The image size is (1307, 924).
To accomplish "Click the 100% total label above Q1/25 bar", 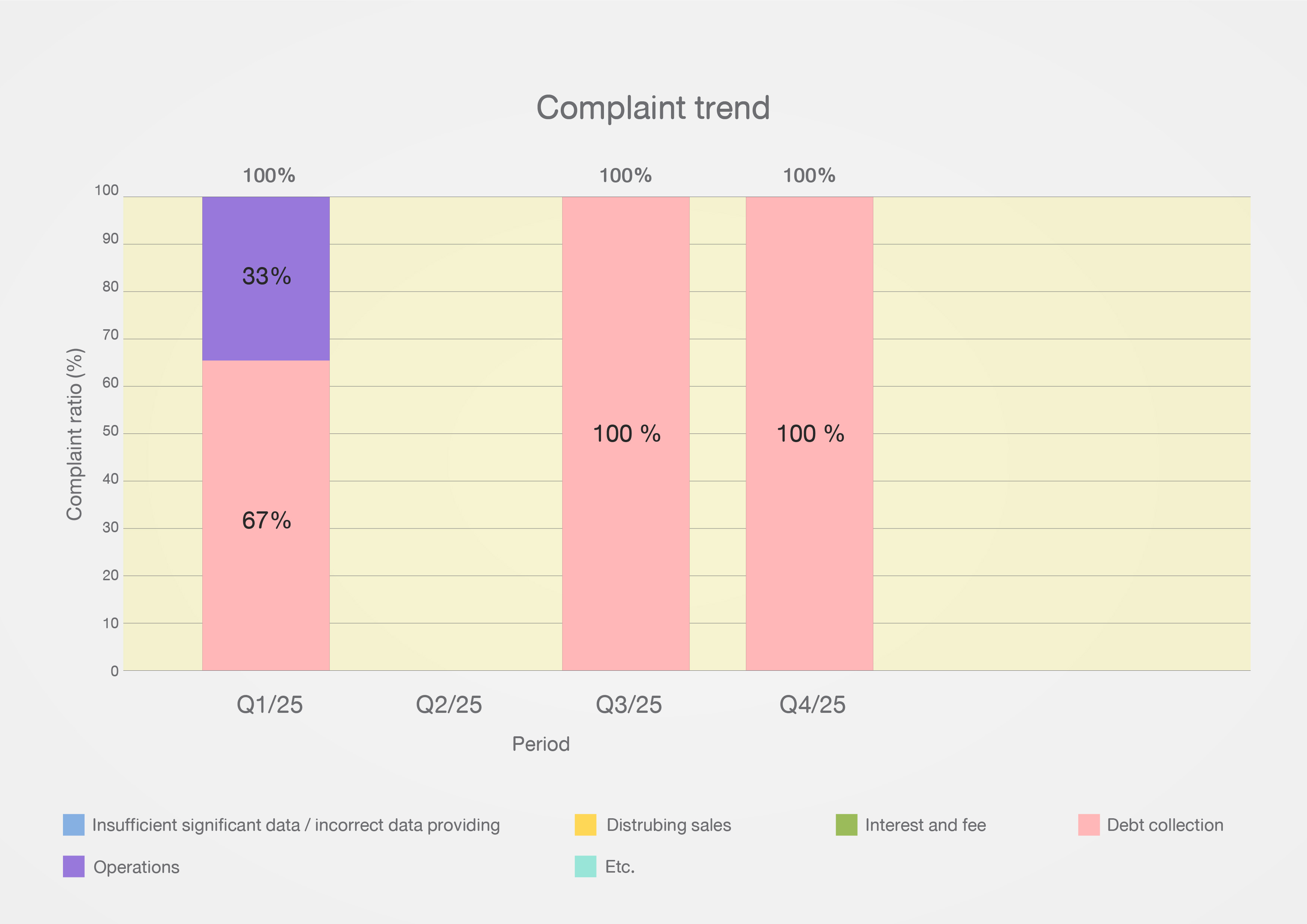I will pos(269,175).
